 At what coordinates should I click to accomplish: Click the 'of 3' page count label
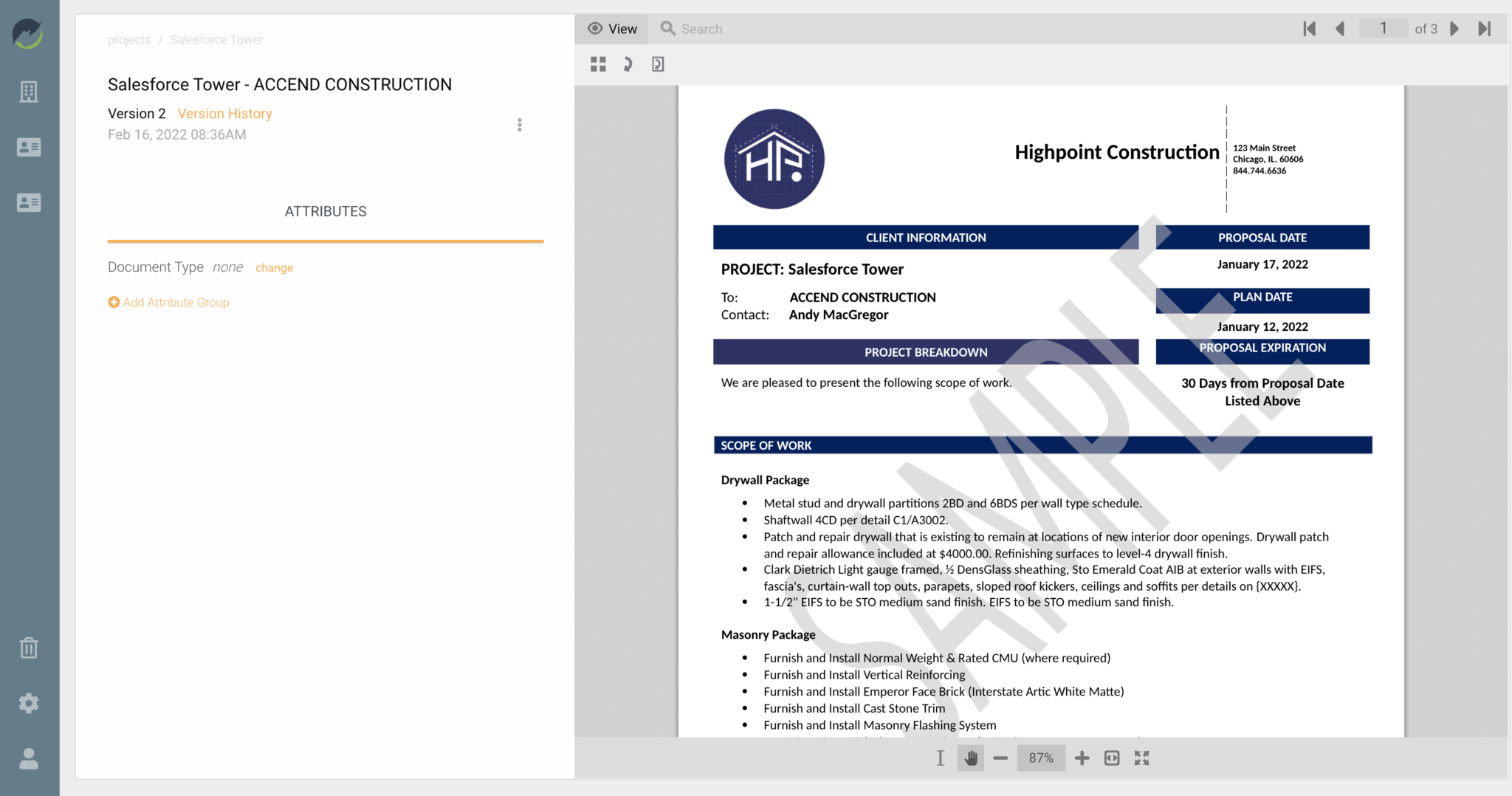[x=1426, y=29]
